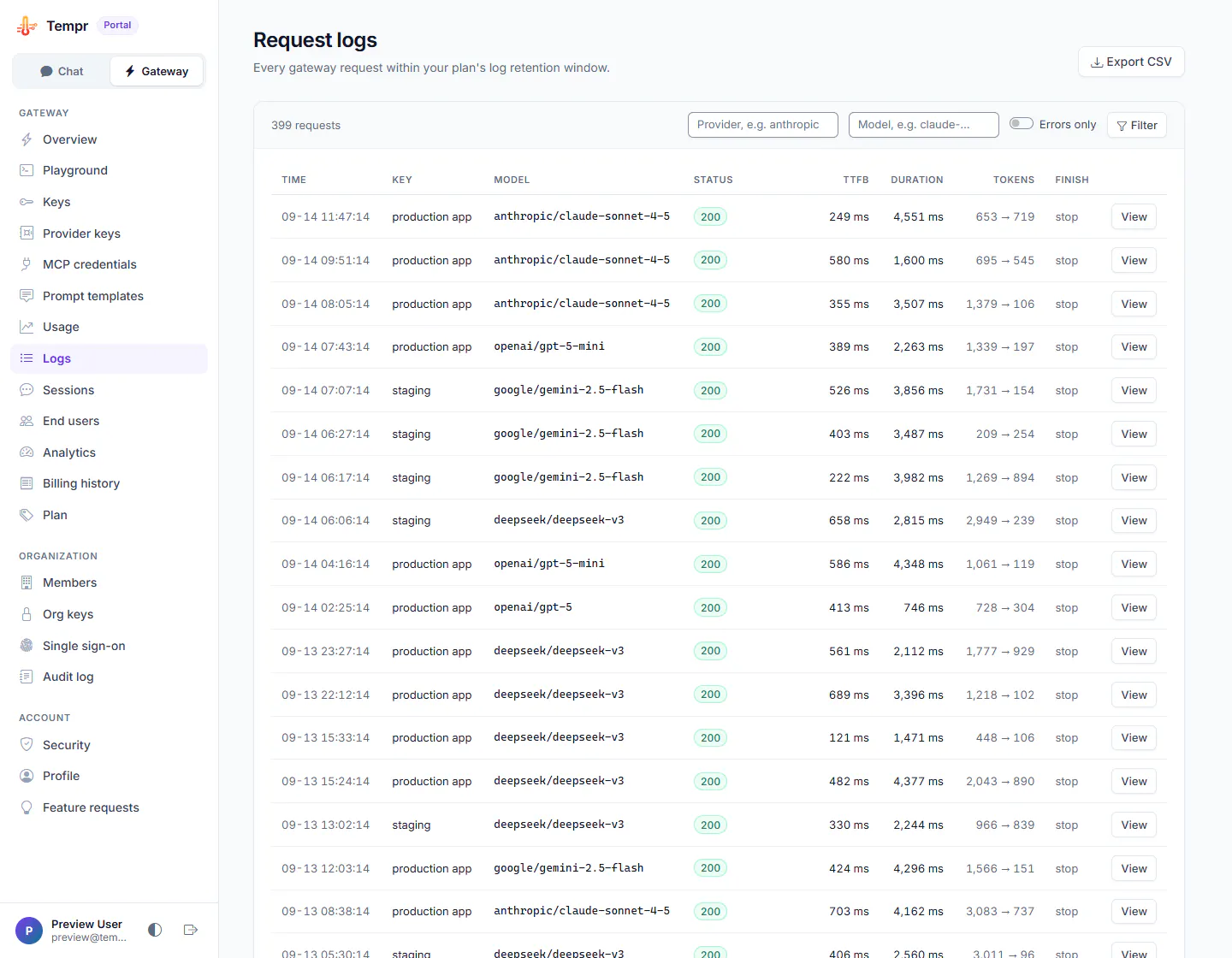Click the Keys key icon
Screen dimensions: 1232x958
coord(27,202)
